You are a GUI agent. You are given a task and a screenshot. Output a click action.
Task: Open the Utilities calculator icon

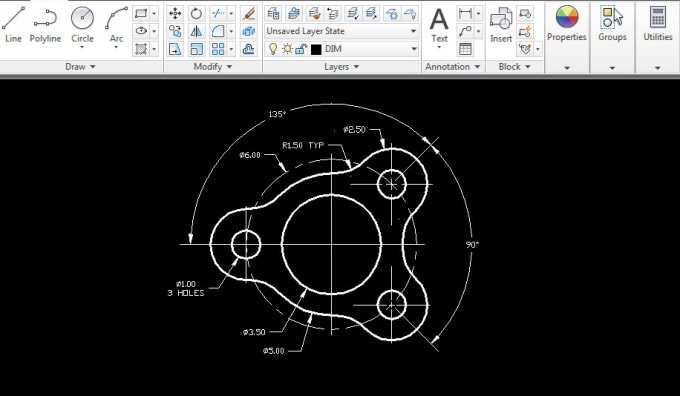658,17
